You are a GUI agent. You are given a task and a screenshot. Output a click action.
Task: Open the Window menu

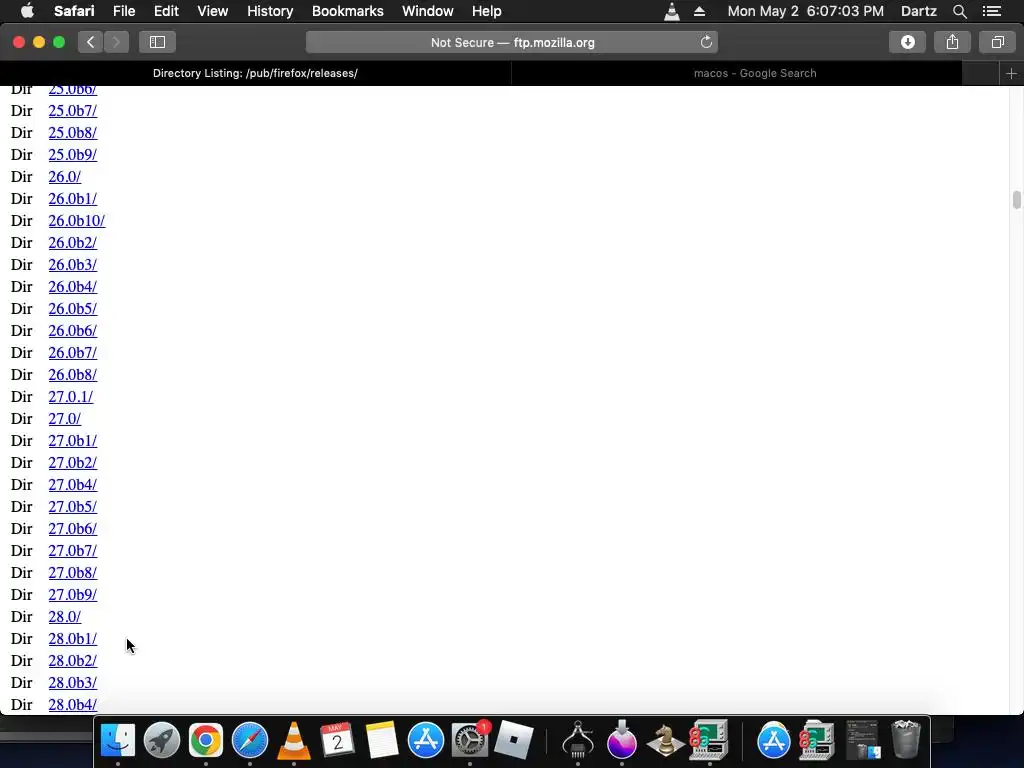[x=428, y=11]
